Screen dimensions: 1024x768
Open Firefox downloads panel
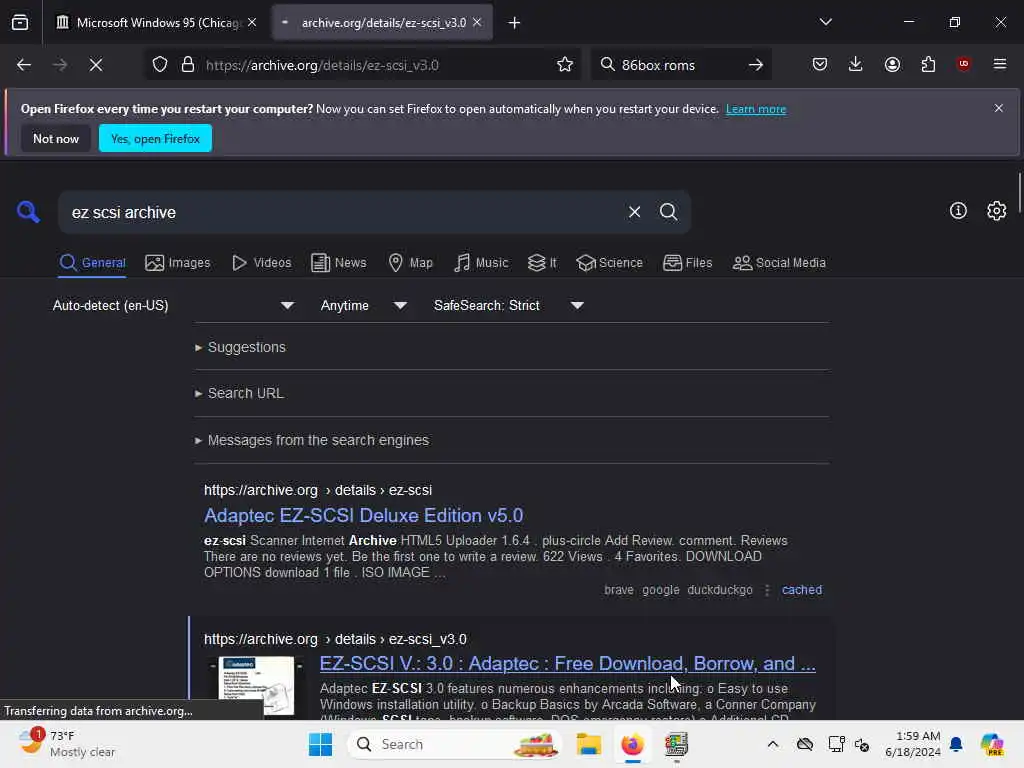point(856,64)
